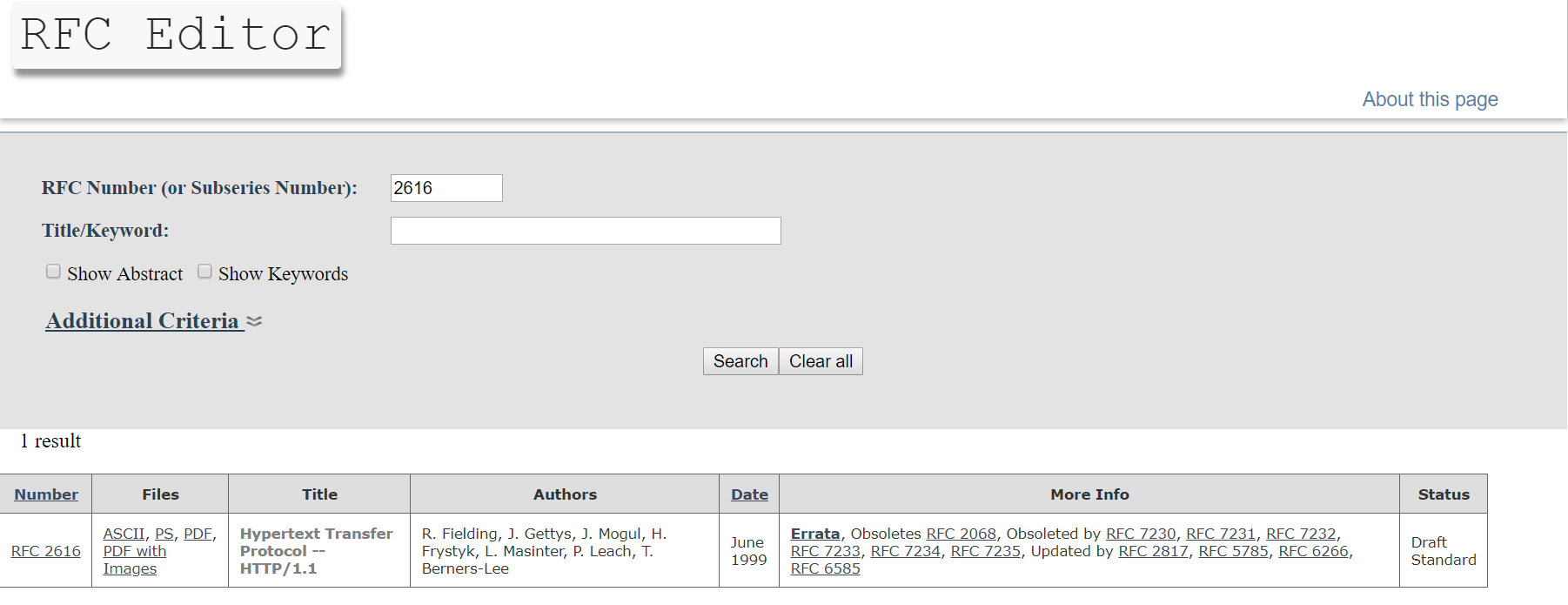Open the About this page link
The image size is (1568, 605).
pyautogui.click(x=1430, y=99)
